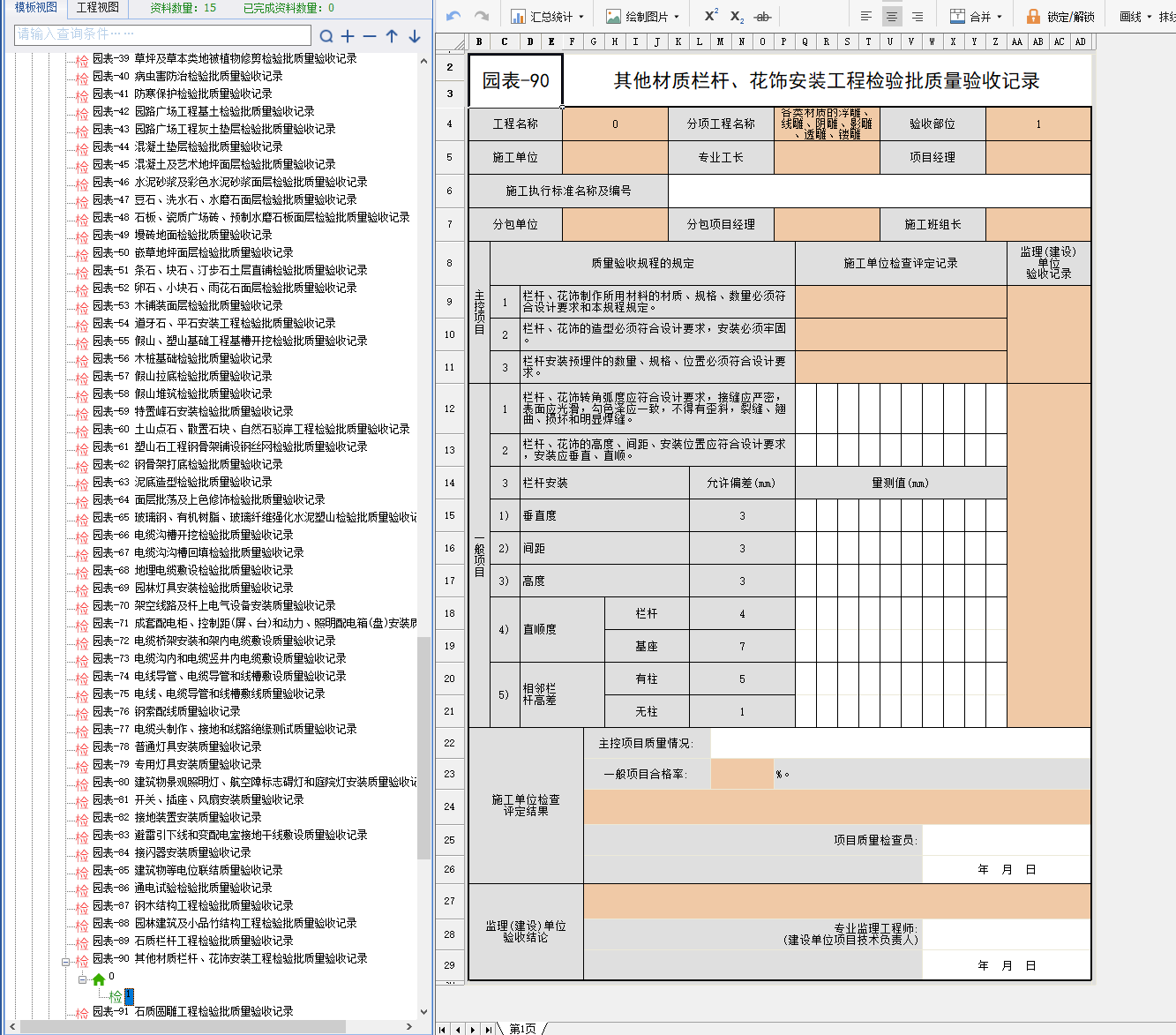The image size is (1176, 1035).
Task: Click the orange 验收部位 value cell showing 1
Action: point(1038,124)
